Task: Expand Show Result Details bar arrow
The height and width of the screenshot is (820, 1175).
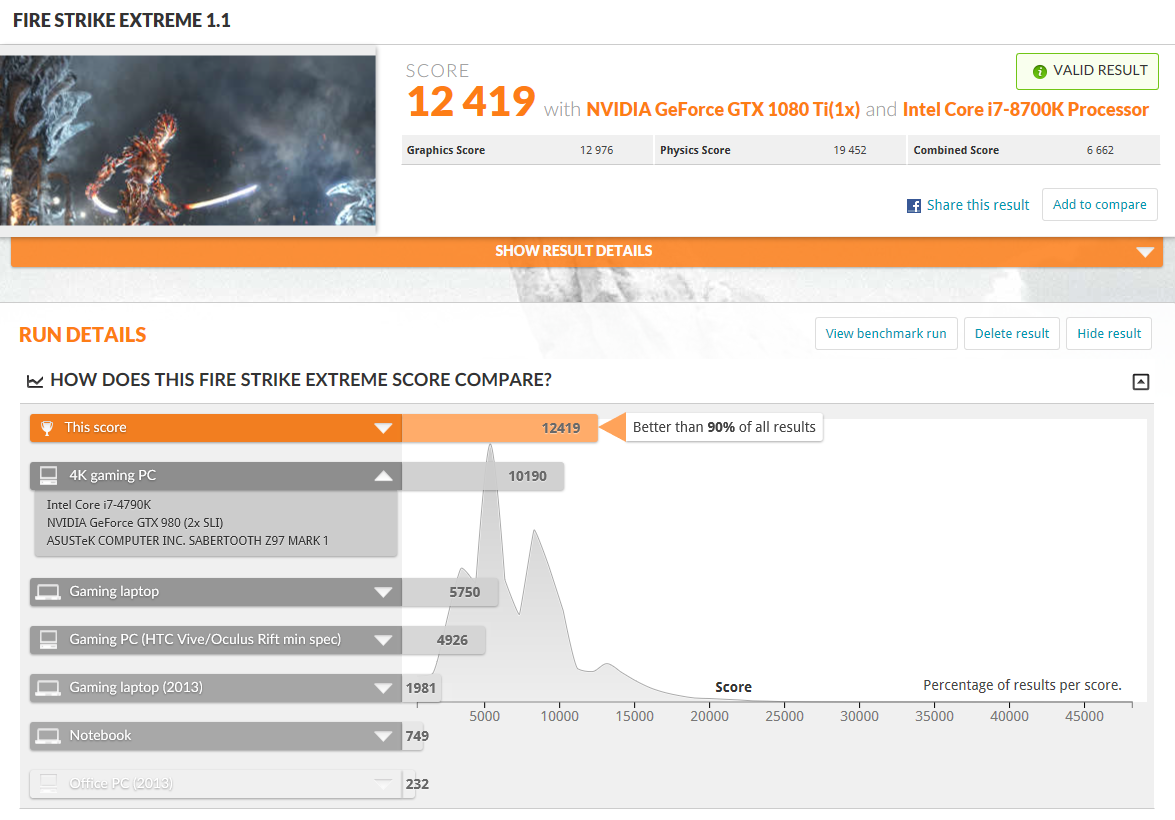Action: [1144, 252]
